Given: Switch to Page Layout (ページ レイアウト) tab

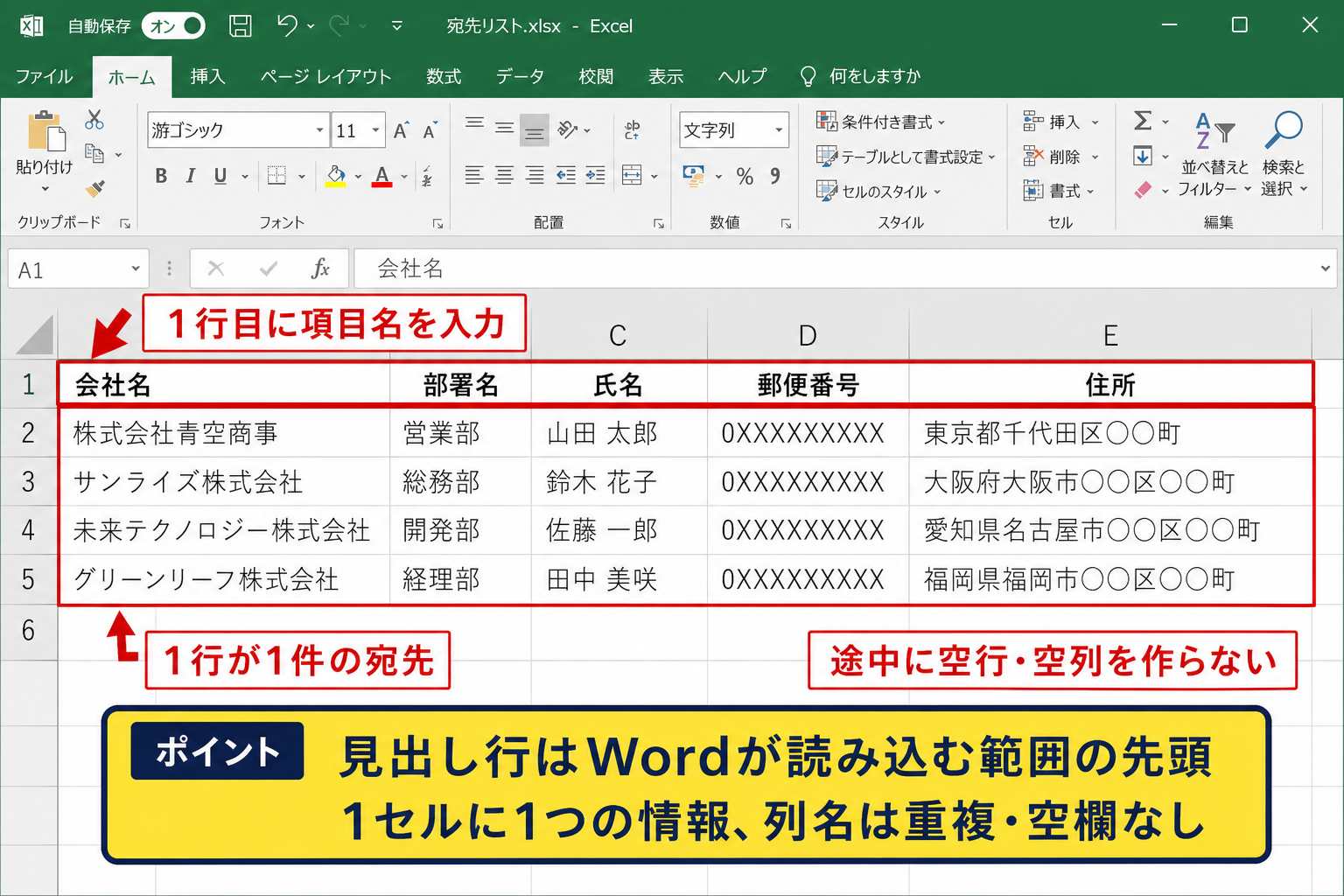Looking at the screenshot, I should (x=325, y=77).
